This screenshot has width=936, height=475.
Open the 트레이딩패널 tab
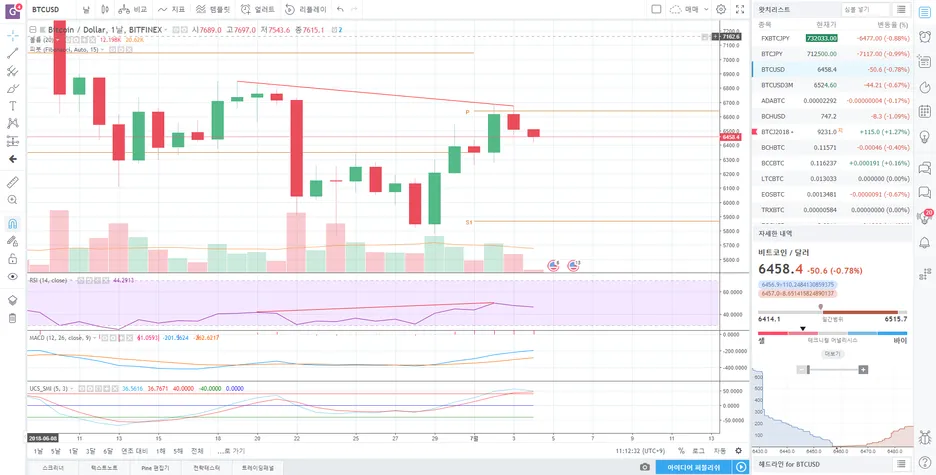[257, 467]
